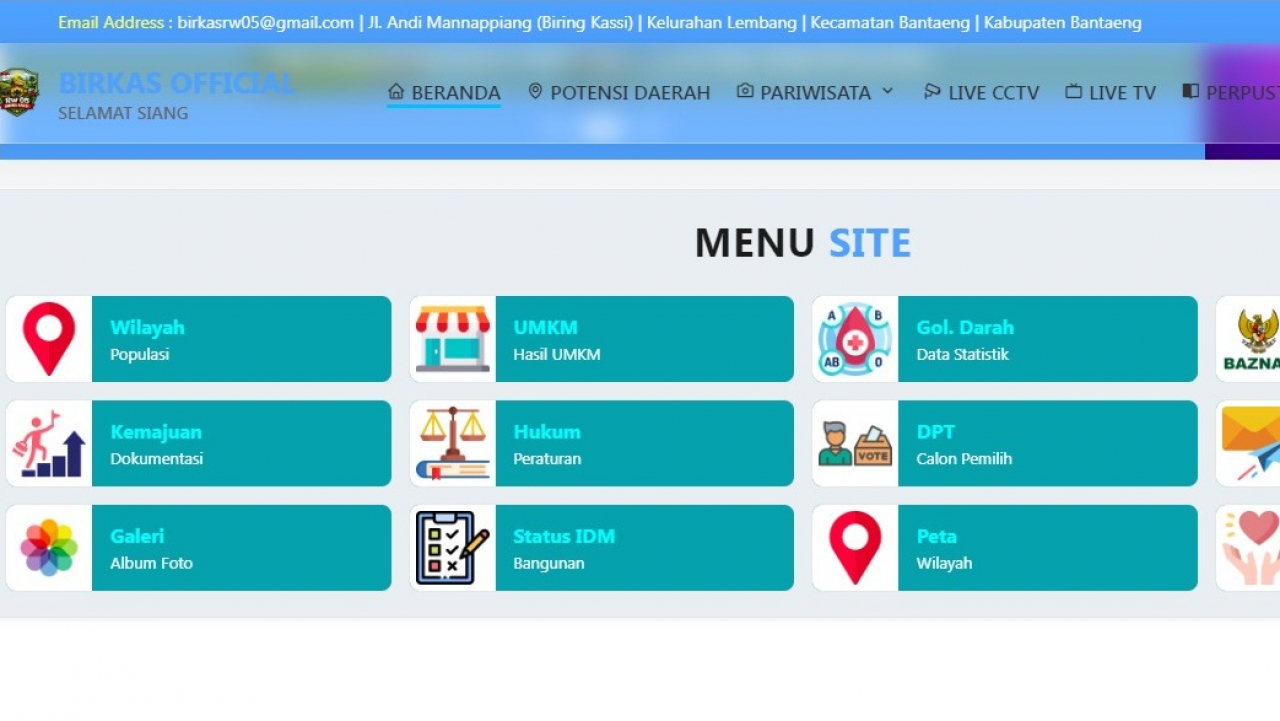Open the Peta Wilayah card
Image resolution: width=1280 pixels, height=721 pixels.
(x=1005, y=548)
